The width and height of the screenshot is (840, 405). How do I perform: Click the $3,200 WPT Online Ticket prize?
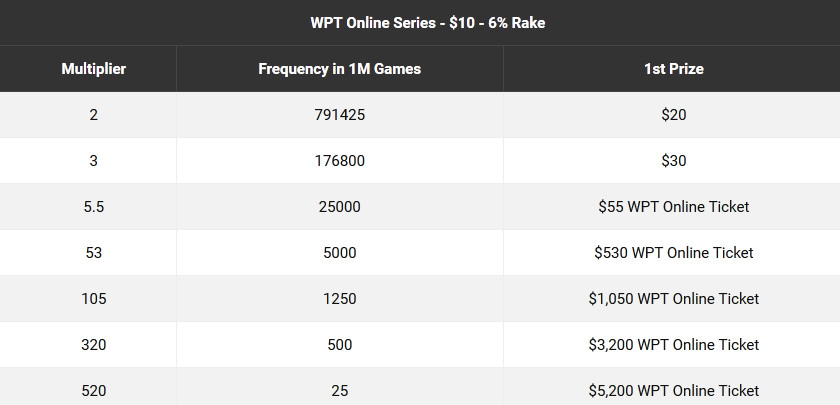pyautogui.click(x=673, y=345)
